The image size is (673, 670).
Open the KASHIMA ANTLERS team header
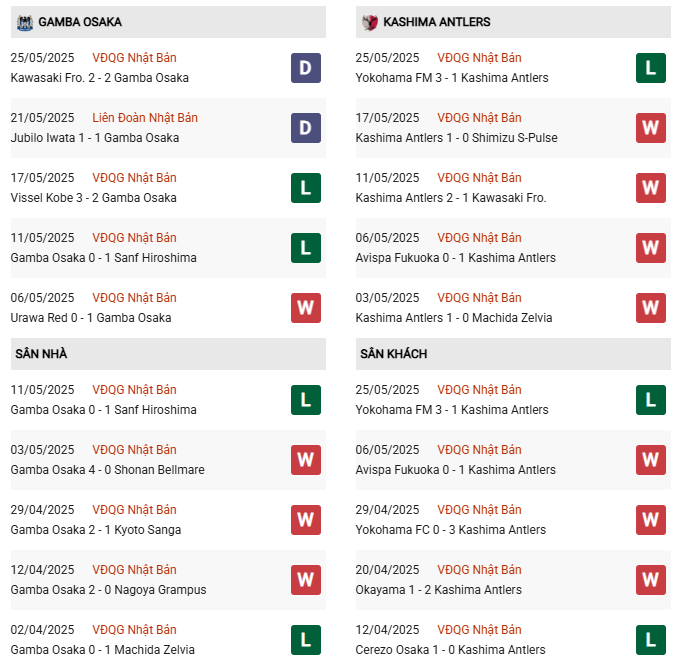[513, 22]
